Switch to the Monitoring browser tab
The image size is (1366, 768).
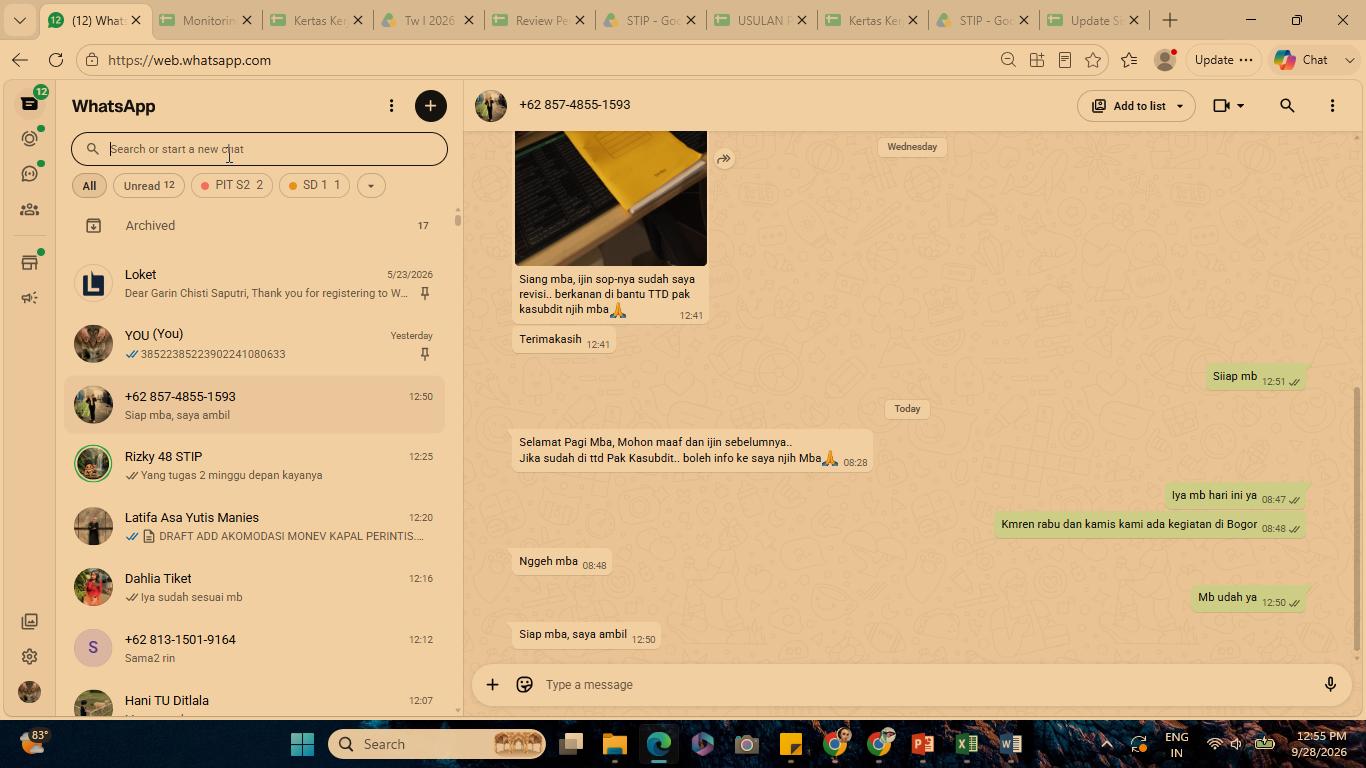coord(206,20)
